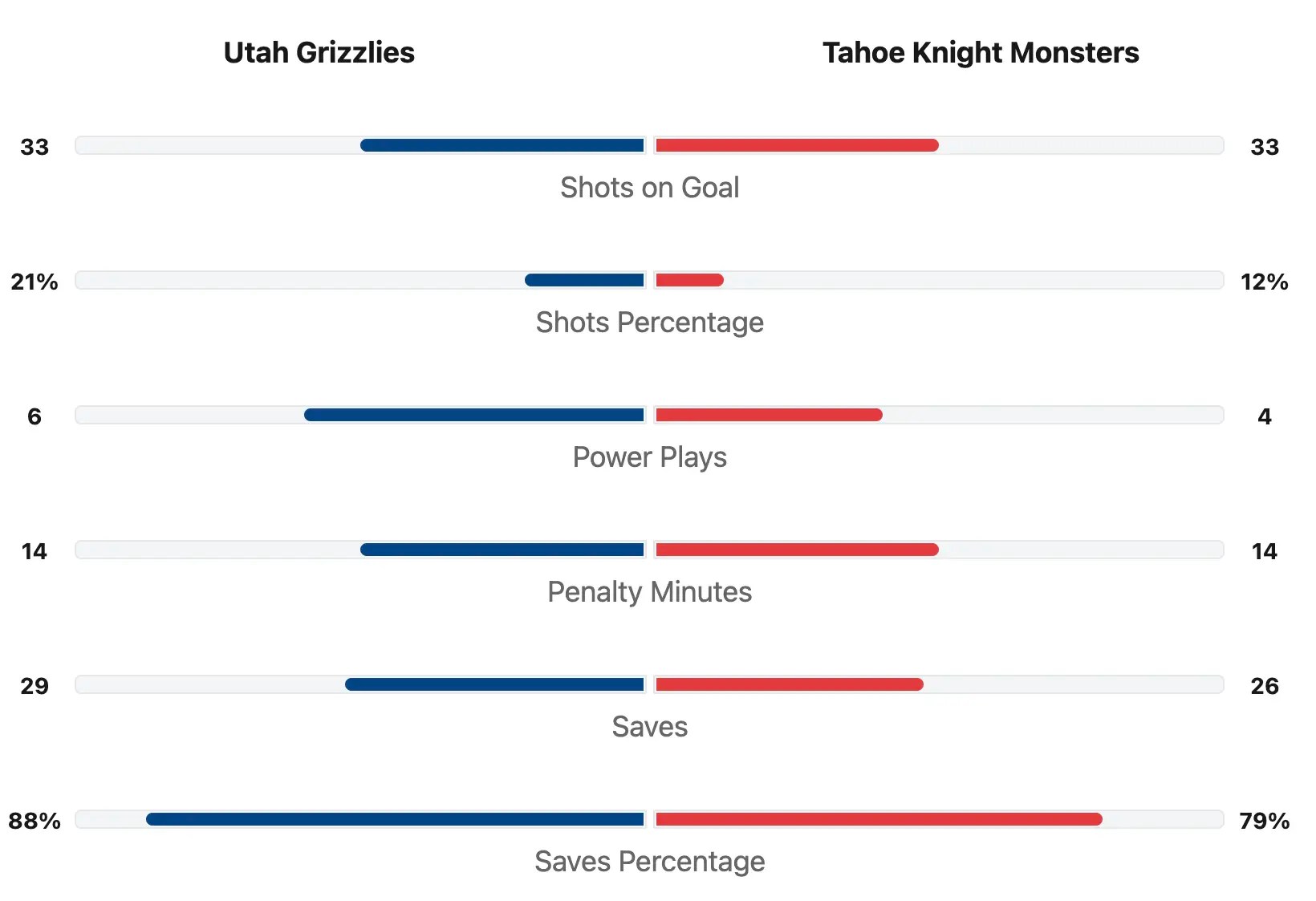Click Tahoe's 12% shots percentage value
The height and width of the screenshot is (901, 1316).
[x=1264, y=282]
